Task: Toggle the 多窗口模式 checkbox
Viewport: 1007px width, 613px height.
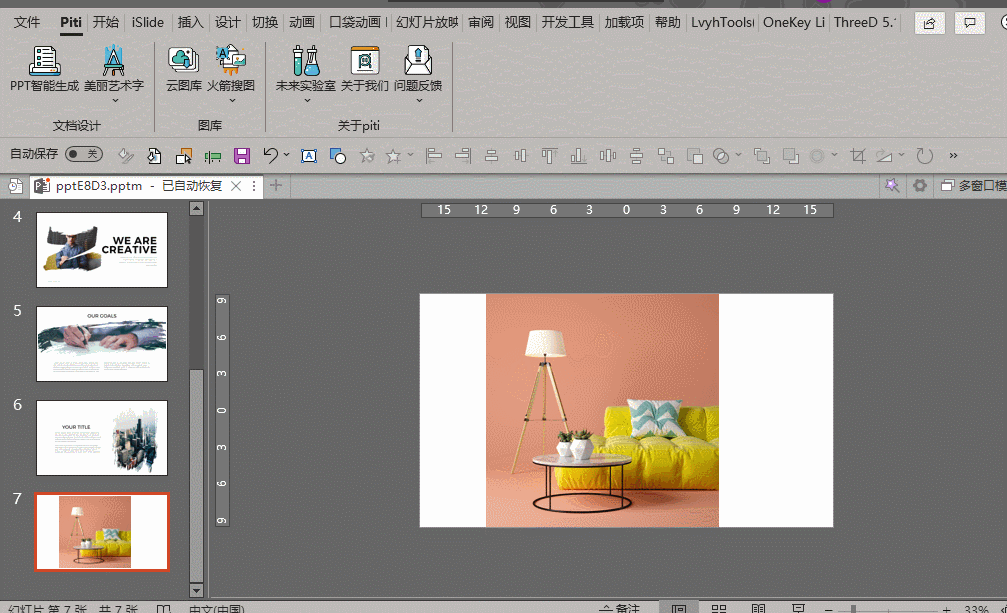Action: [946, 186]
